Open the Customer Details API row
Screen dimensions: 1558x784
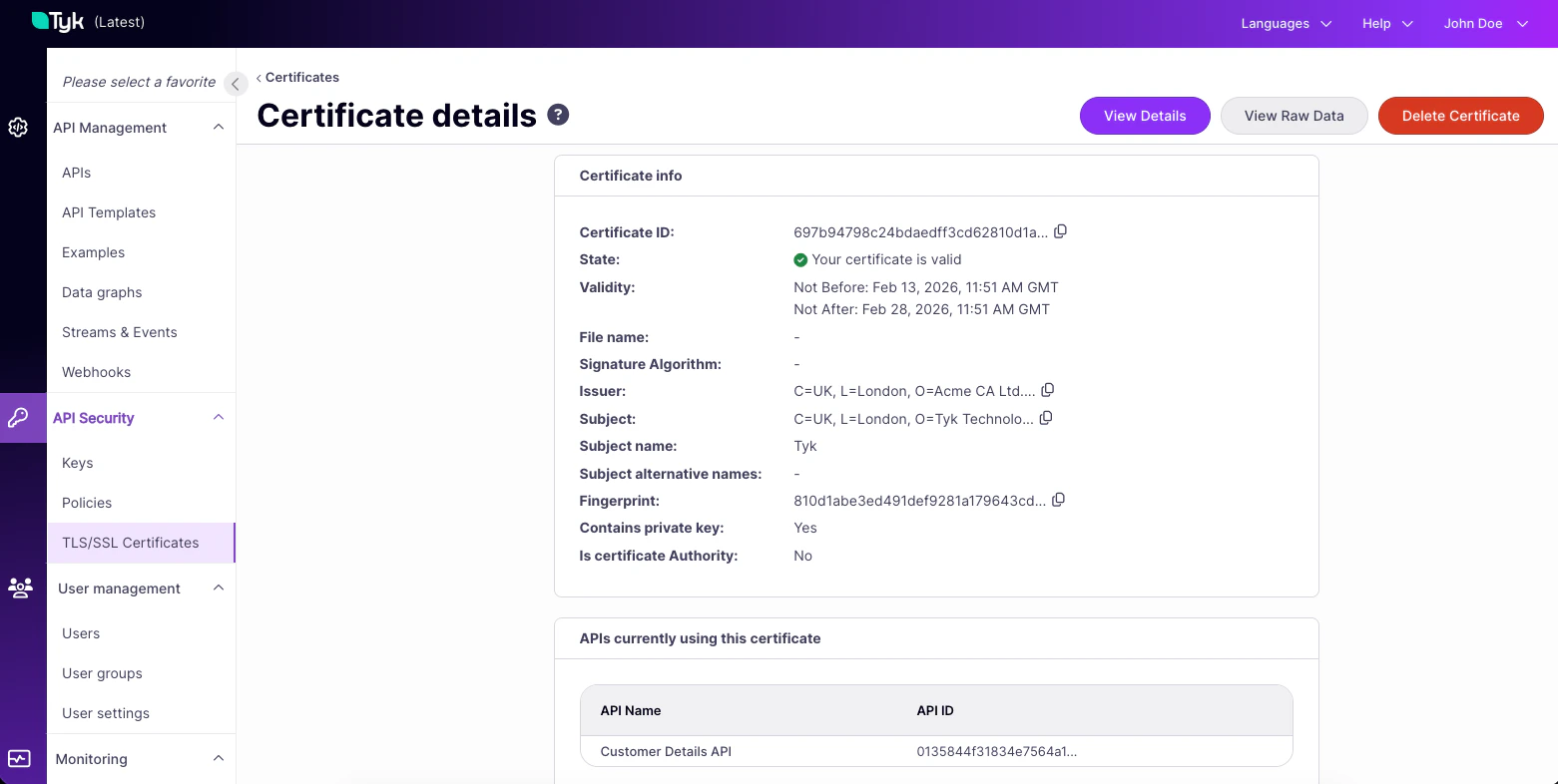point(666,751)
